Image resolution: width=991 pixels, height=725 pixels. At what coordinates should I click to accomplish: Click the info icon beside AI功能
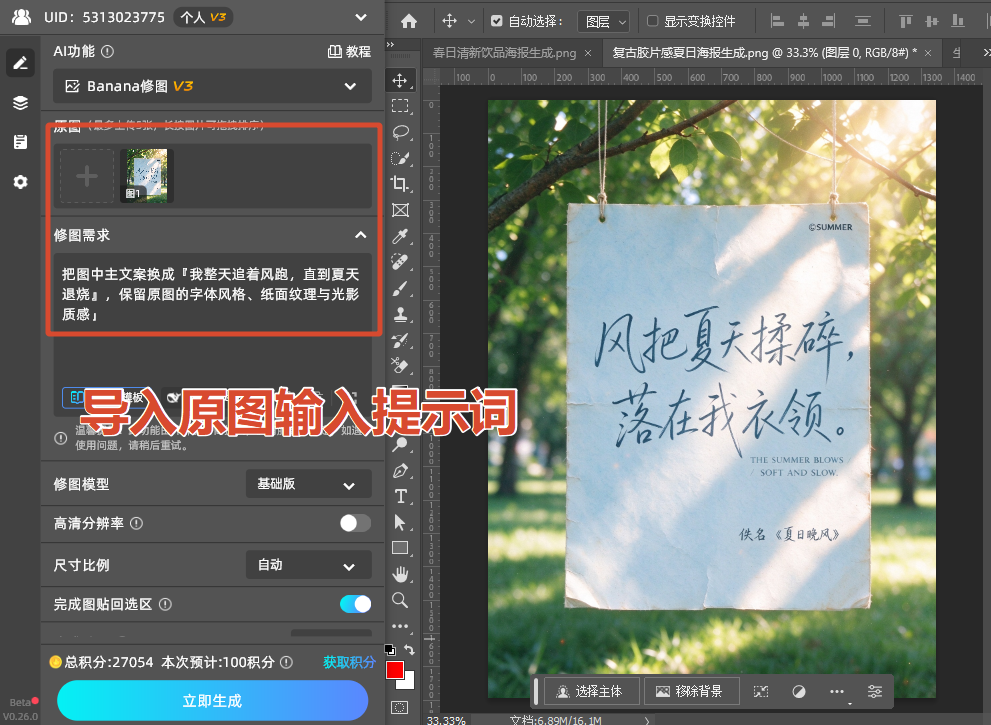[107, 52]
